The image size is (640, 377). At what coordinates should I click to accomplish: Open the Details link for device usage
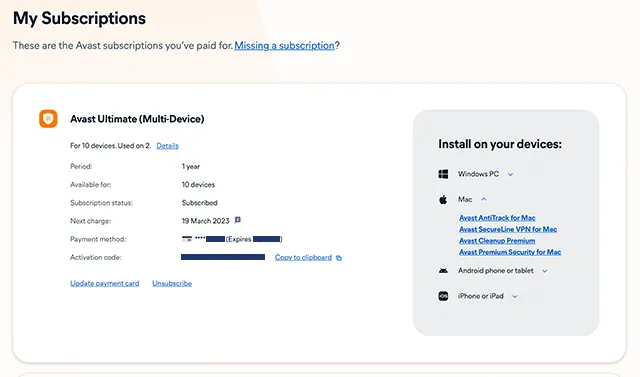(x=167, y=146)
